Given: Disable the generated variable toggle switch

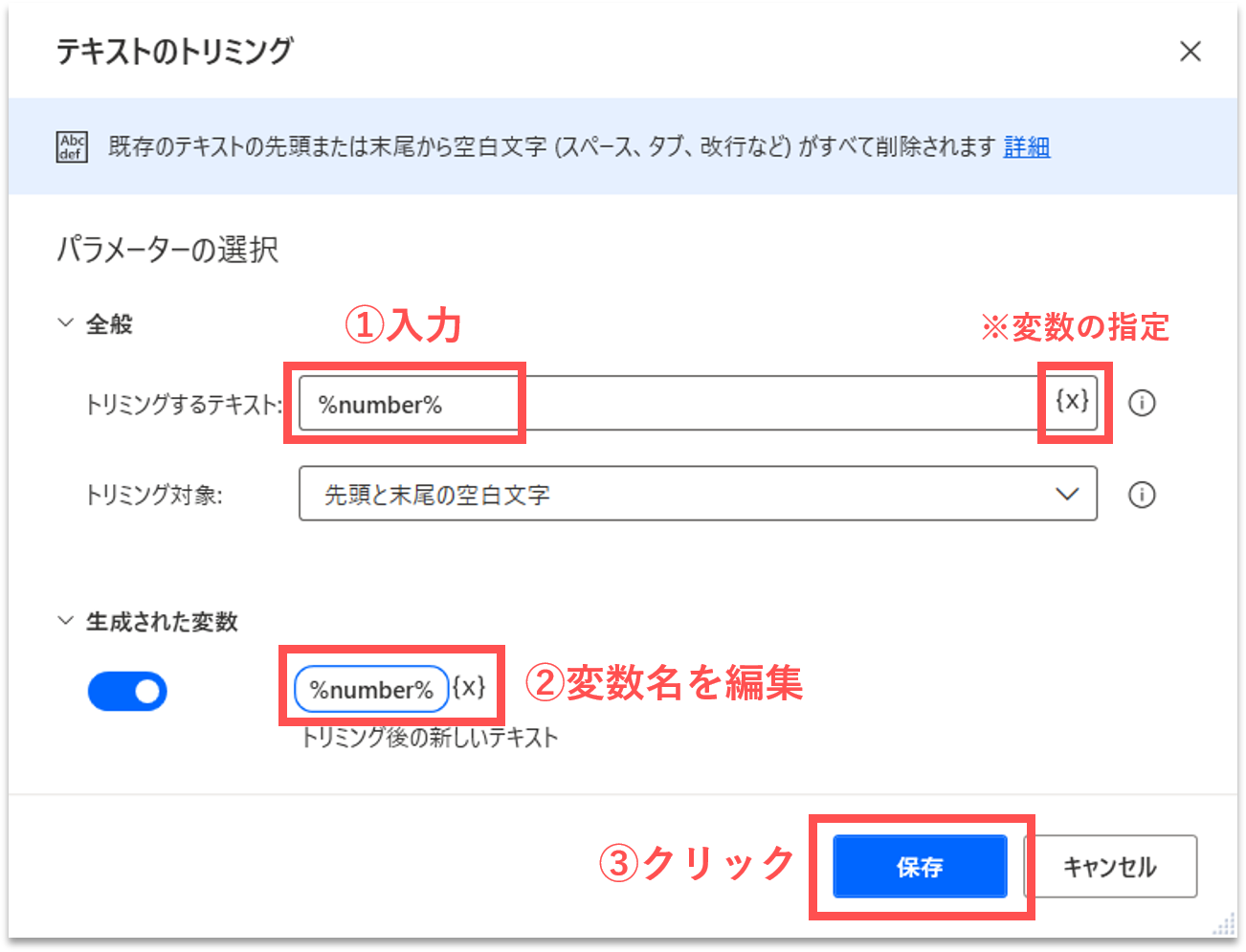Looking at the screenshot, I should [127, 691].
